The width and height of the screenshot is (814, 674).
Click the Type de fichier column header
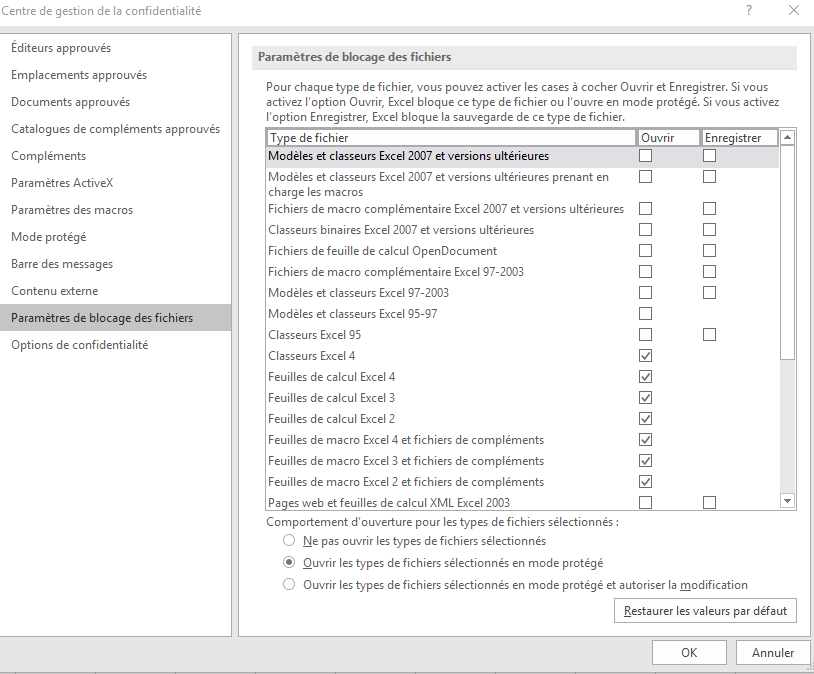[x=451, y=138]
